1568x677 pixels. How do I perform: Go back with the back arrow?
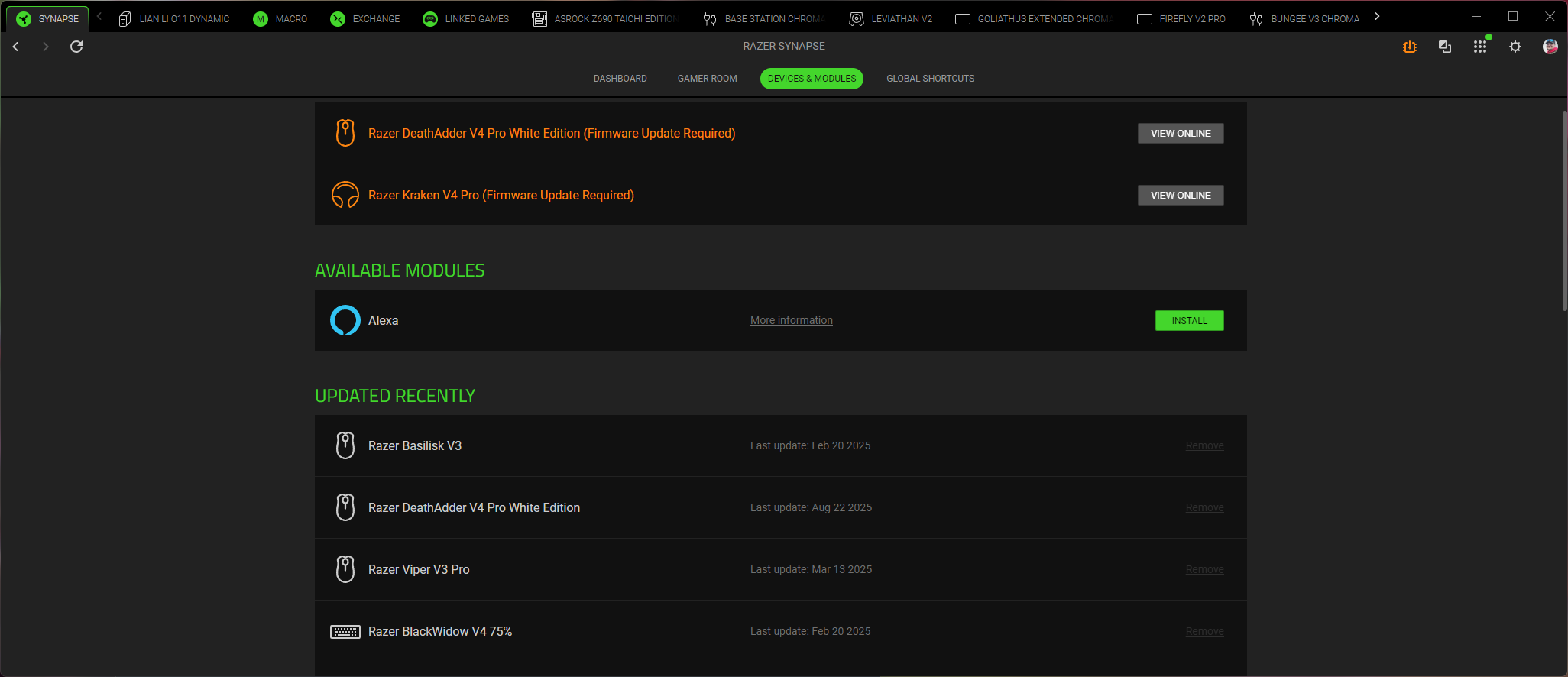tap(15, 47)
